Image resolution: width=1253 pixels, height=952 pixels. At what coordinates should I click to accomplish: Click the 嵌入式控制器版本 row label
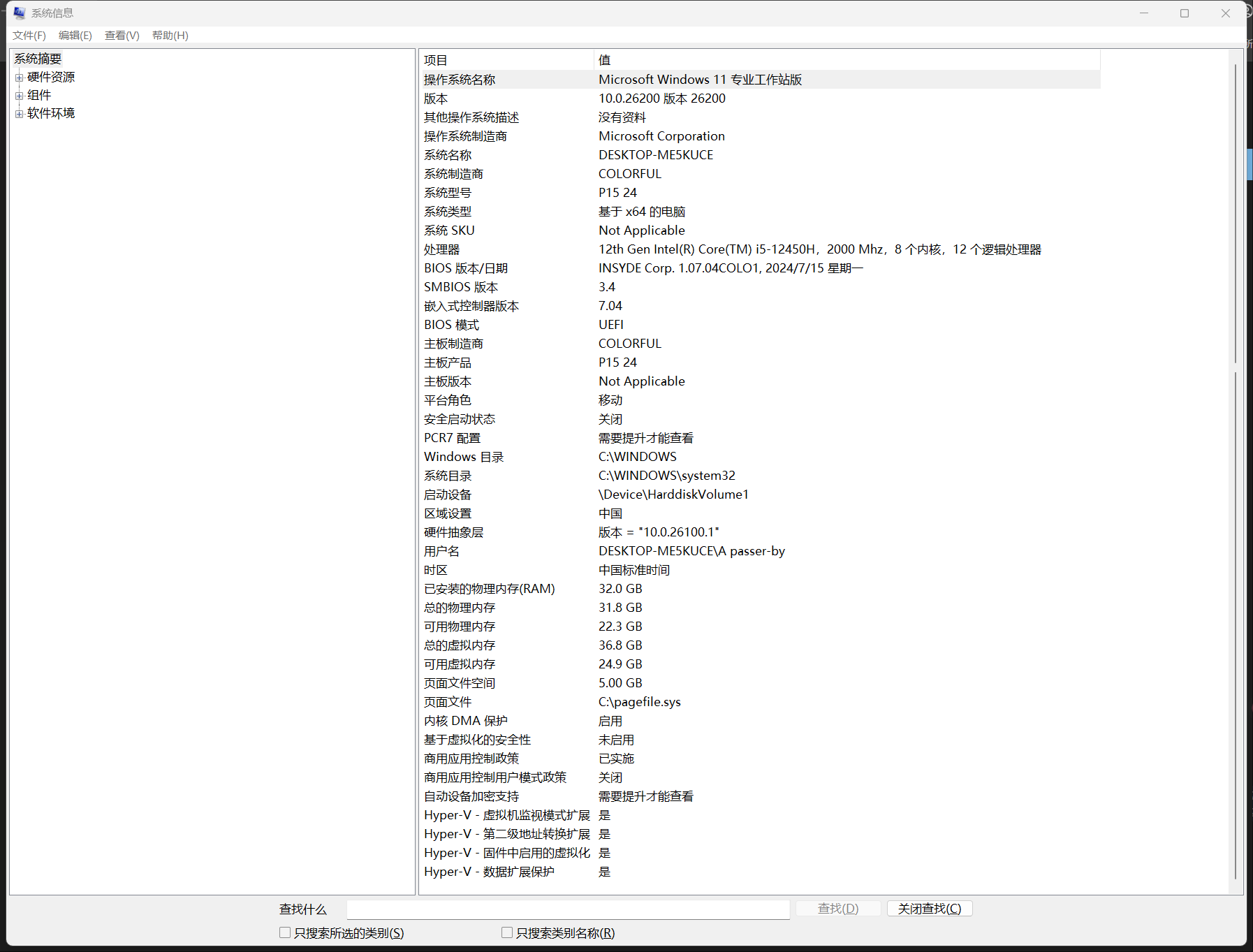pos(471,306)
